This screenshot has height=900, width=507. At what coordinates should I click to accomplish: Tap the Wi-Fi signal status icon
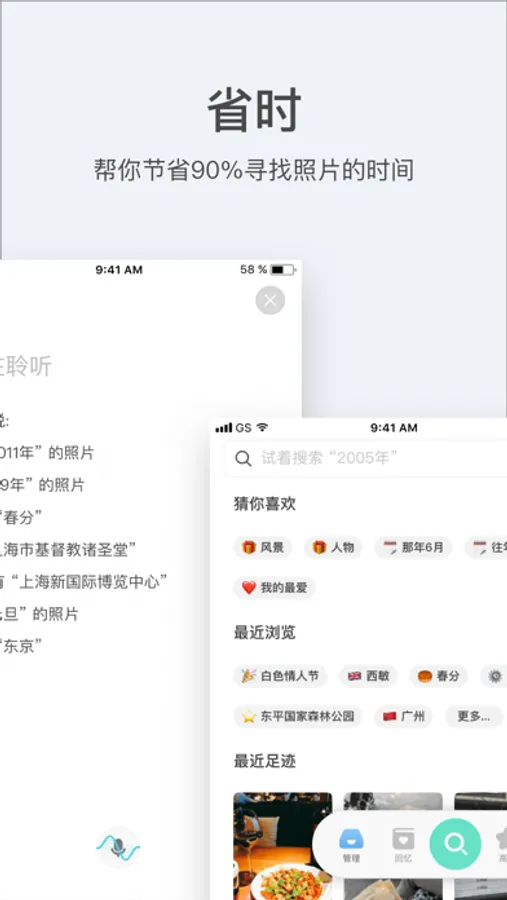coord(262,428)
